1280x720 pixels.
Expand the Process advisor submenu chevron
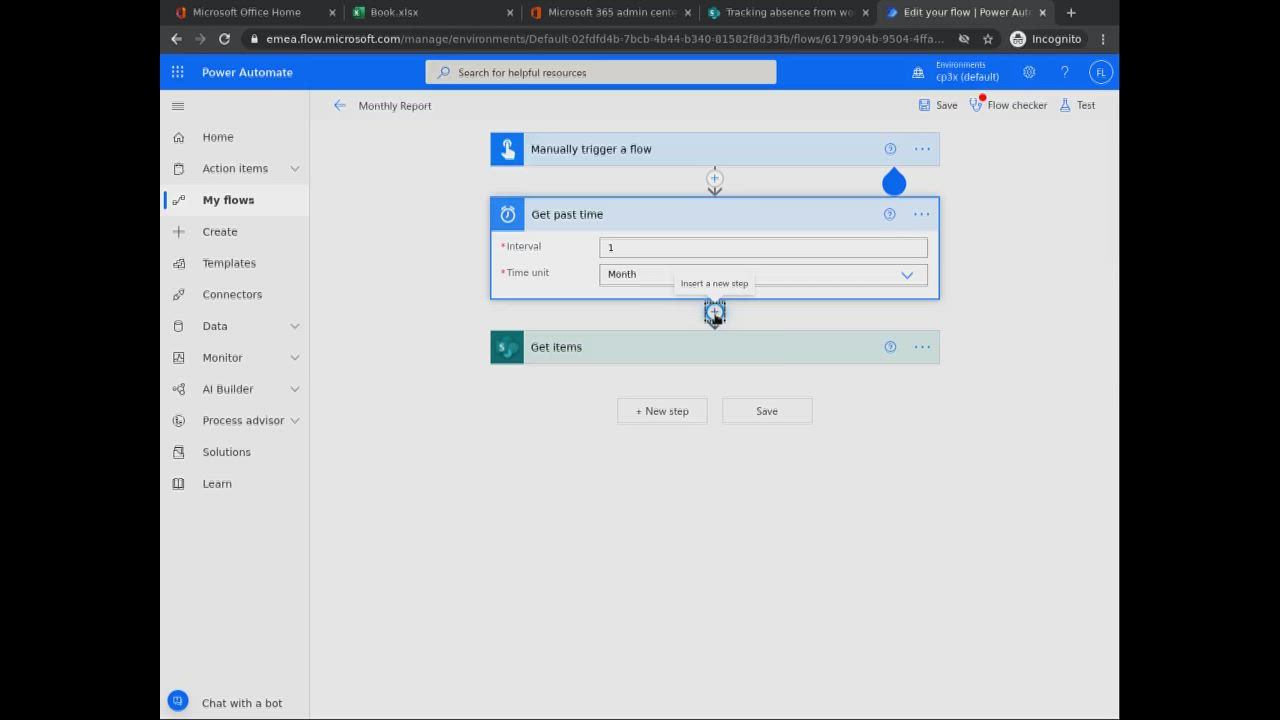tap(295, 421)
